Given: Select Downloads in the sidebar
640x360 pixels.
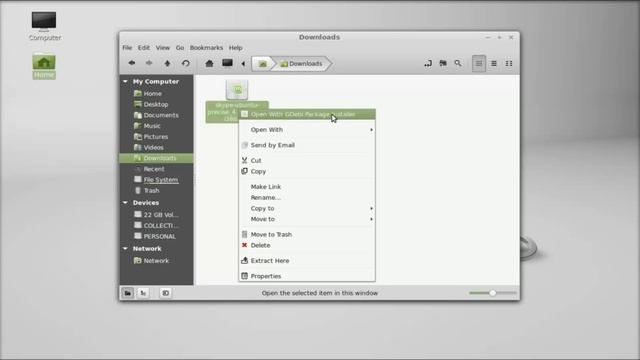Looking at the screenshot, I should [156, 158].
